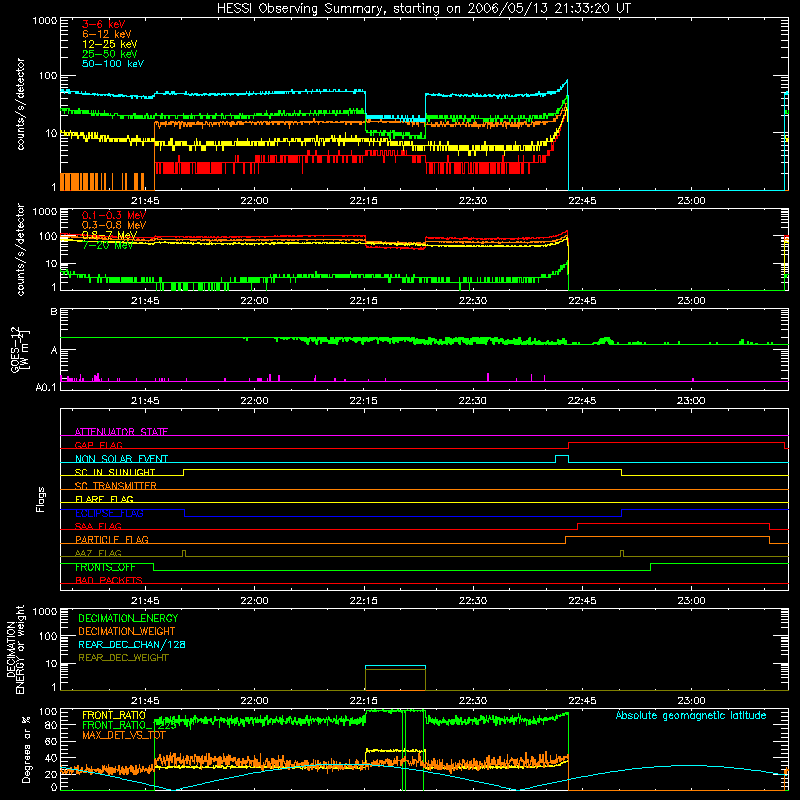Click the 'Degrees or %' axis title
Image resolution: width=800 pixels, height=800 pixels.
(26, 749)
